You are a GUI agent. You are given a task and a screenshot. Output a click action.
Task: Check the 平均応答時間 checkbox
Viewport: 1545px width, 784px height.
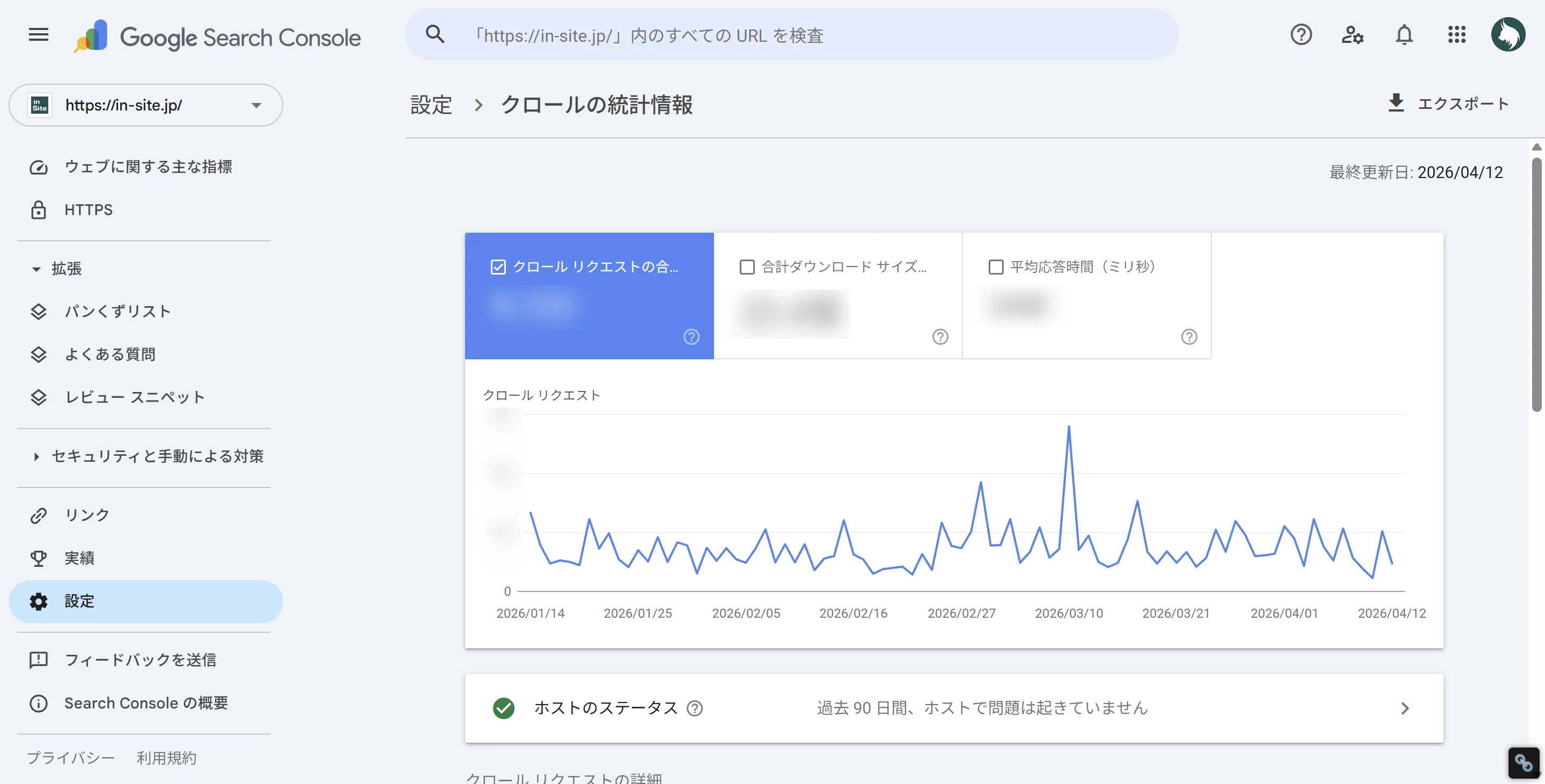click(x=995, y=266)
